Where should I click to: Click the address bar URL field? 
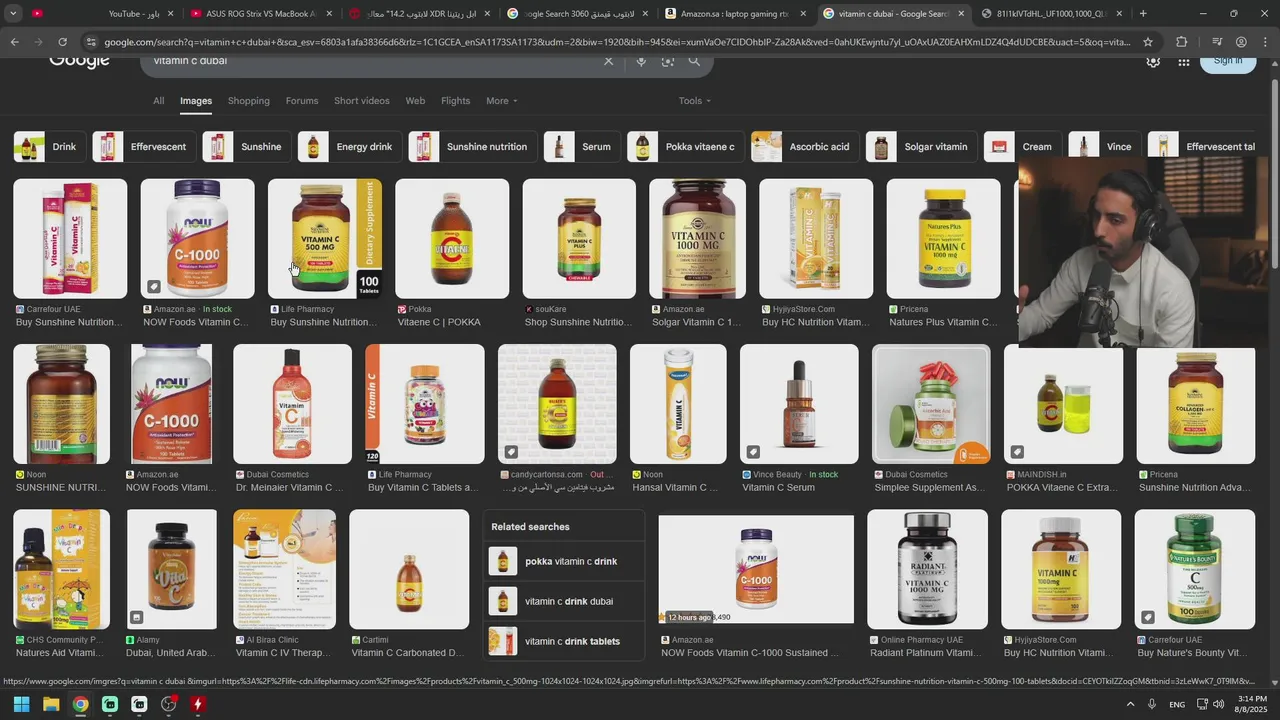pos(617,42)
